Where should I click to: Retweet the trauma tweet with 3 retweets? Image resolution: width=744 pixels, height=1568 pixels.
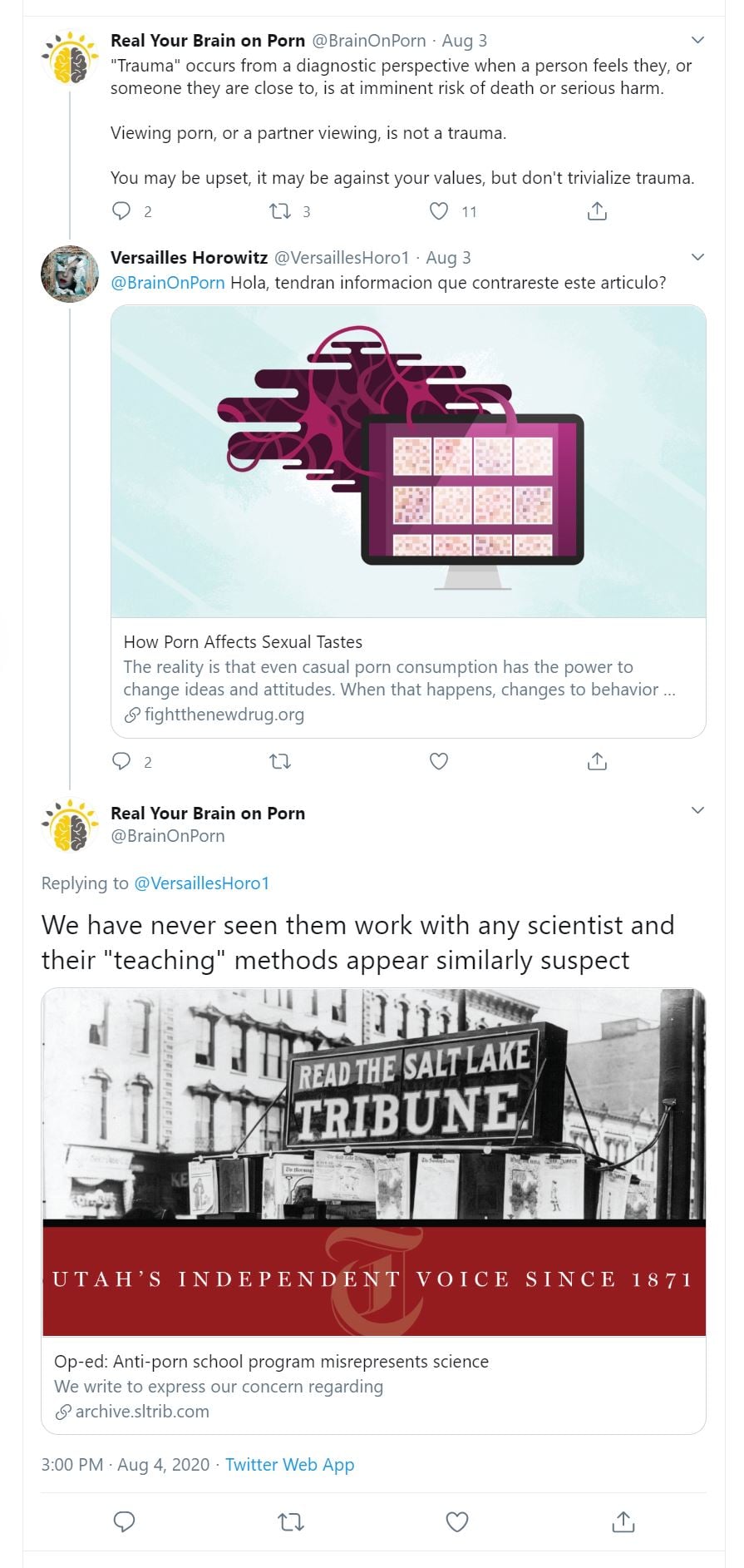280,211
